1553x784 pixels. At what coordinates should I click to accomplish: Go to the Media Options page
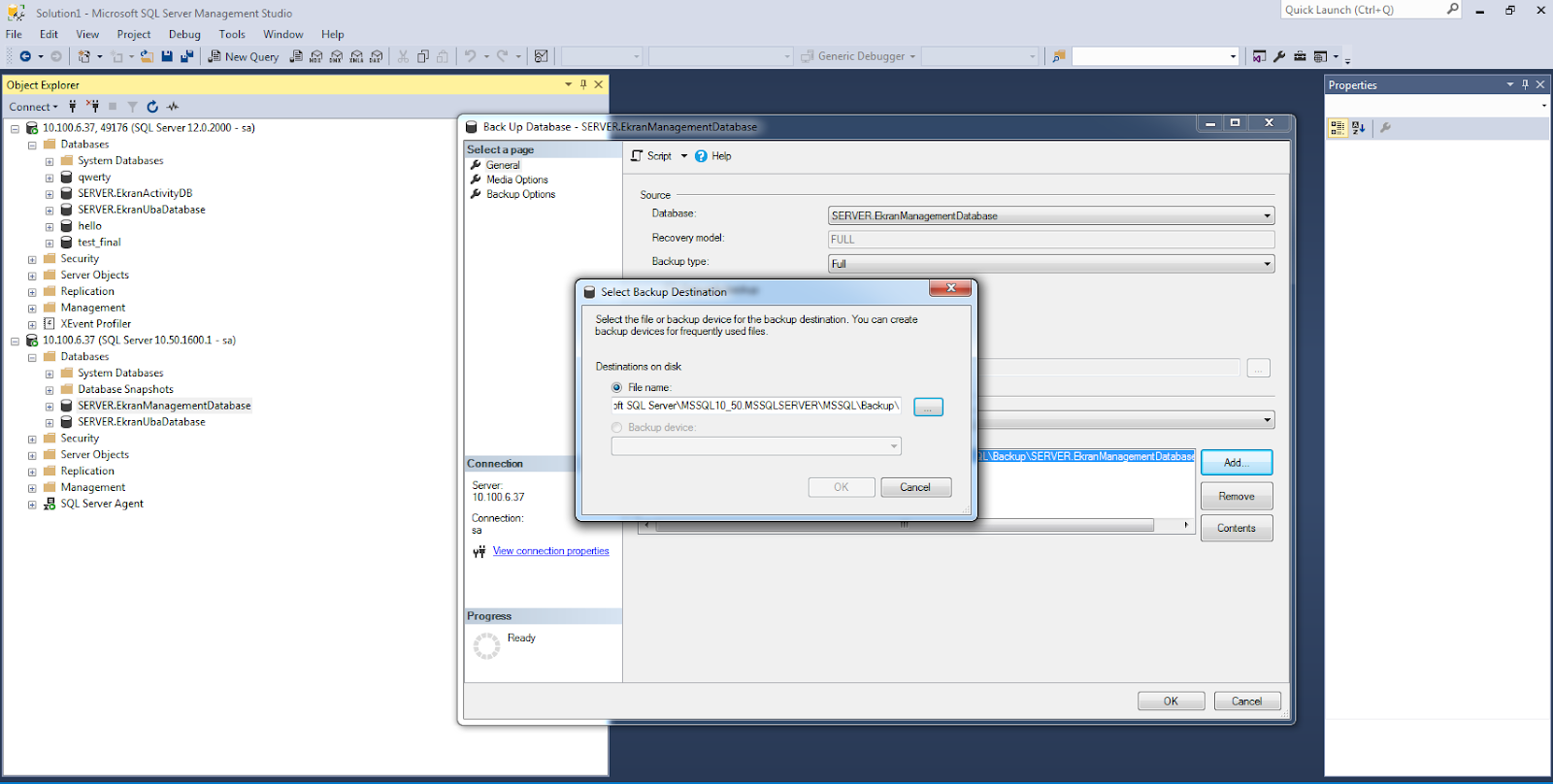coord(516,180)
